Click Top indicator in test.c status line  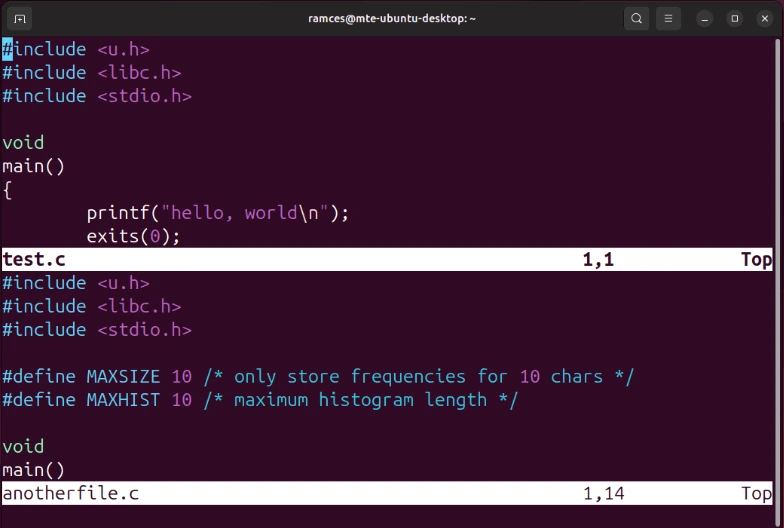[756, 260]
